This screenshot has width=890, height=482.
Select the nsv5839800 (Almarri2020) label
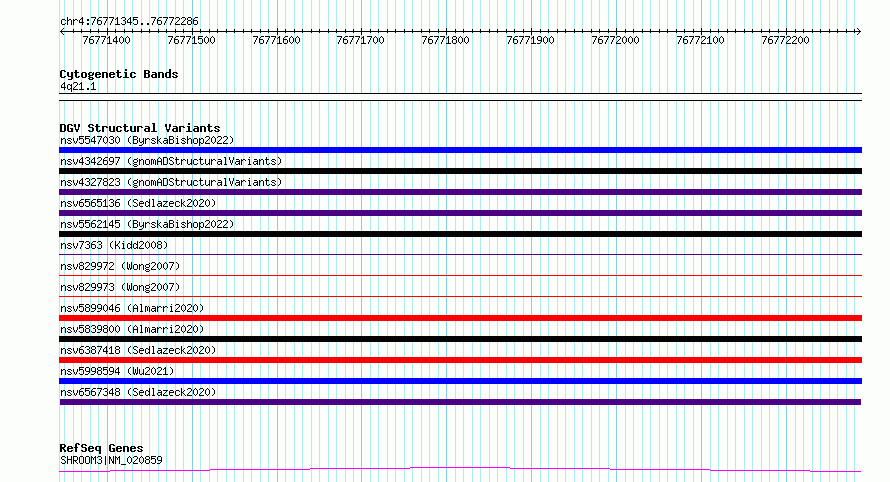tap(132, 329)
